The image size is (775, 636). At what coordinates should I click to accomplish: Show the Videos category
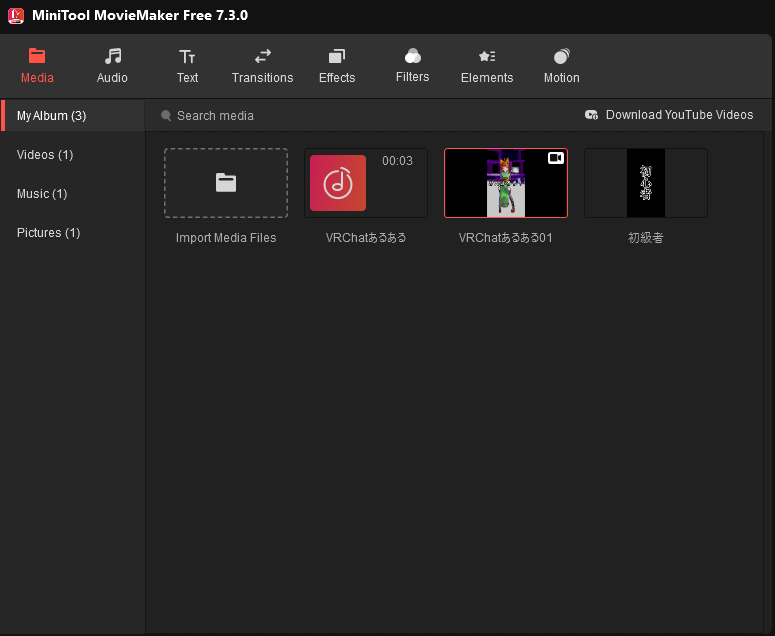tap(45, 155)
